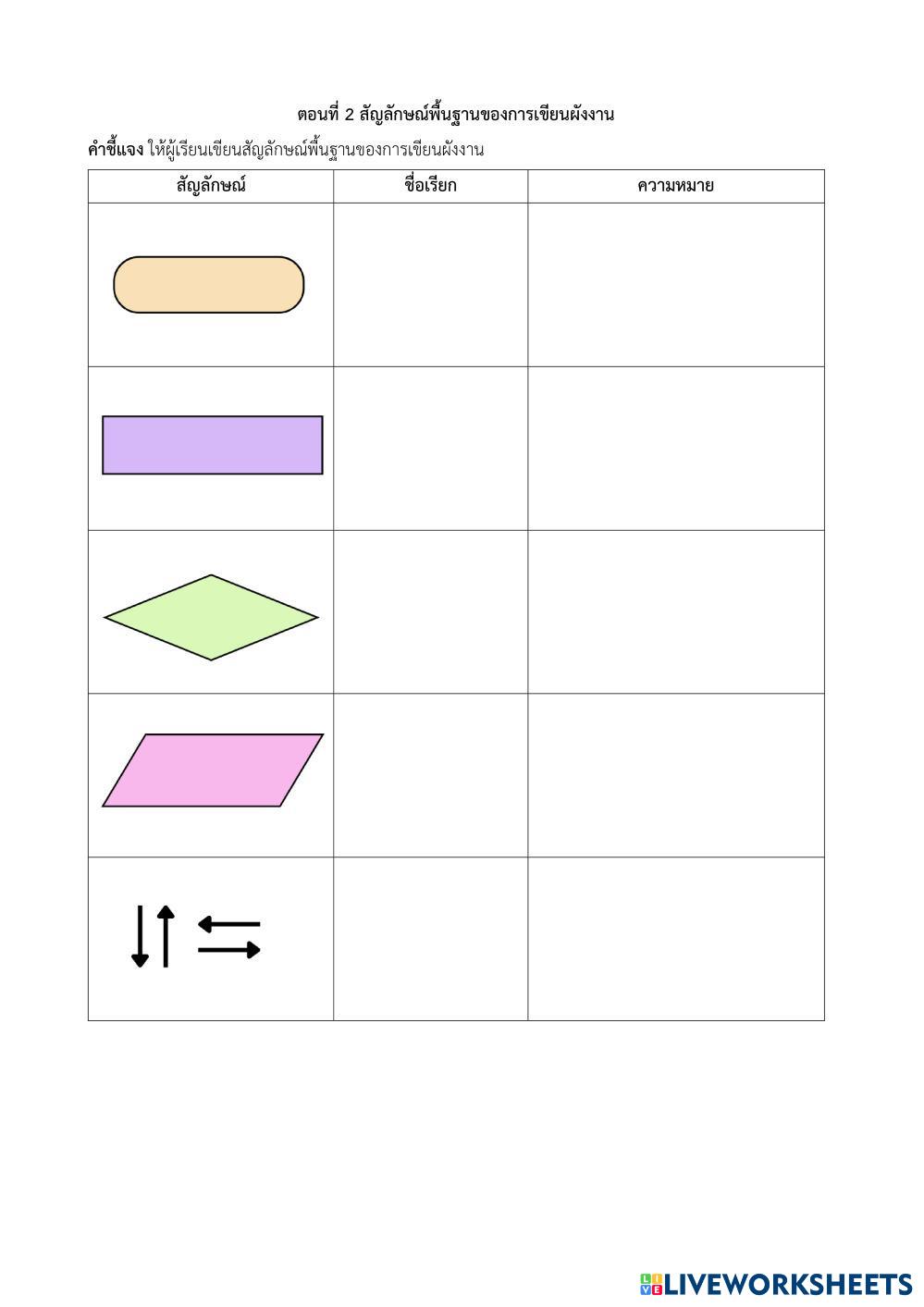924x1307 pixels.
Task: Click the left-pointing flow arrow
Action: tap(228, 923)
